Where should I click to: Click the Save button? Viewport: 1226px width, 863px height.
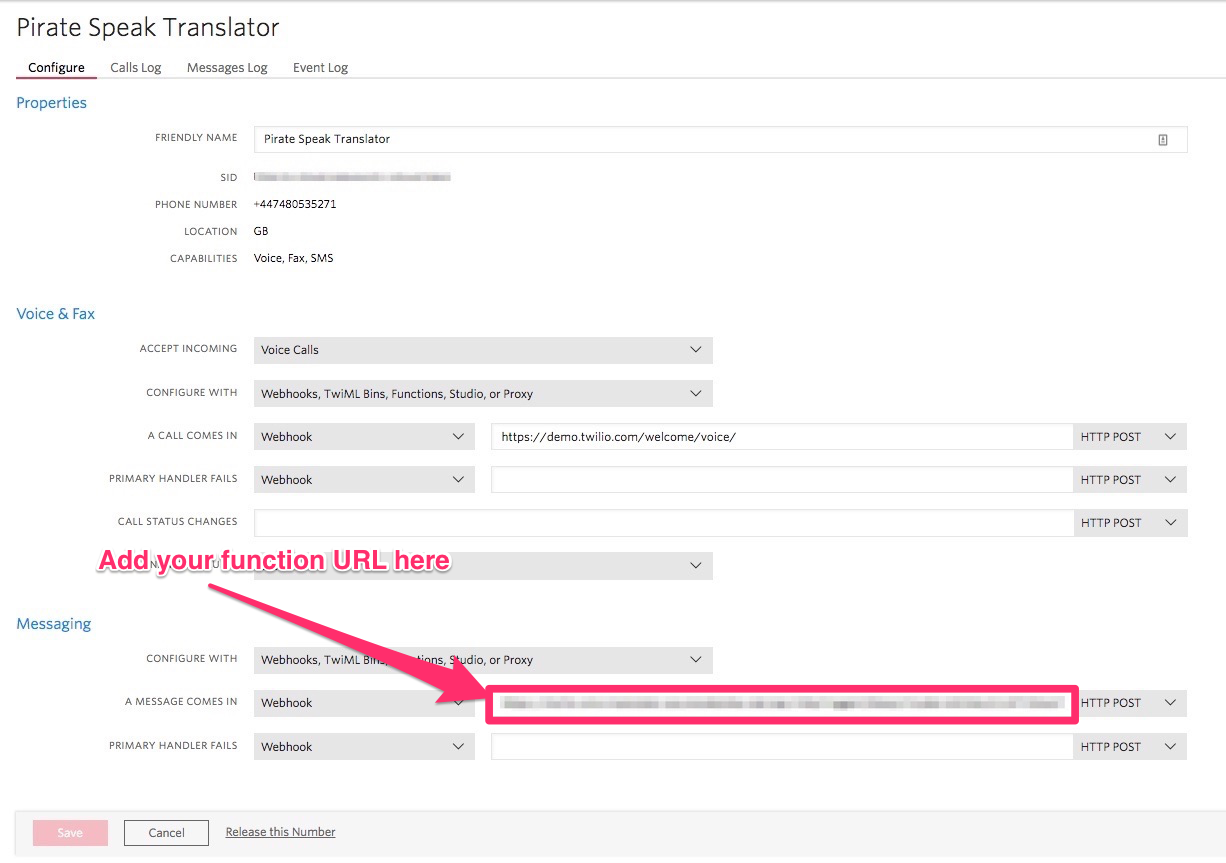(70, 833)
